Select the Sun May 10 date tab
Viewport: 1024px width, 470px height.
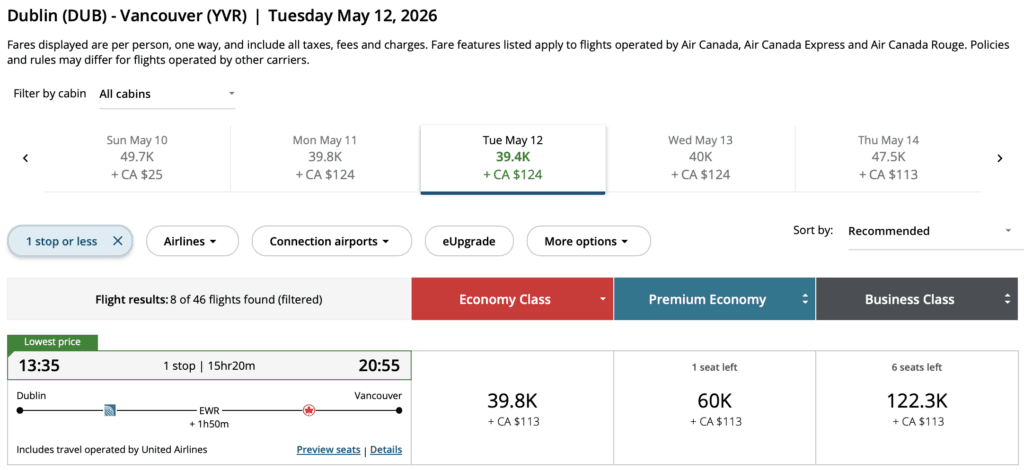click(x=137, y=158)
